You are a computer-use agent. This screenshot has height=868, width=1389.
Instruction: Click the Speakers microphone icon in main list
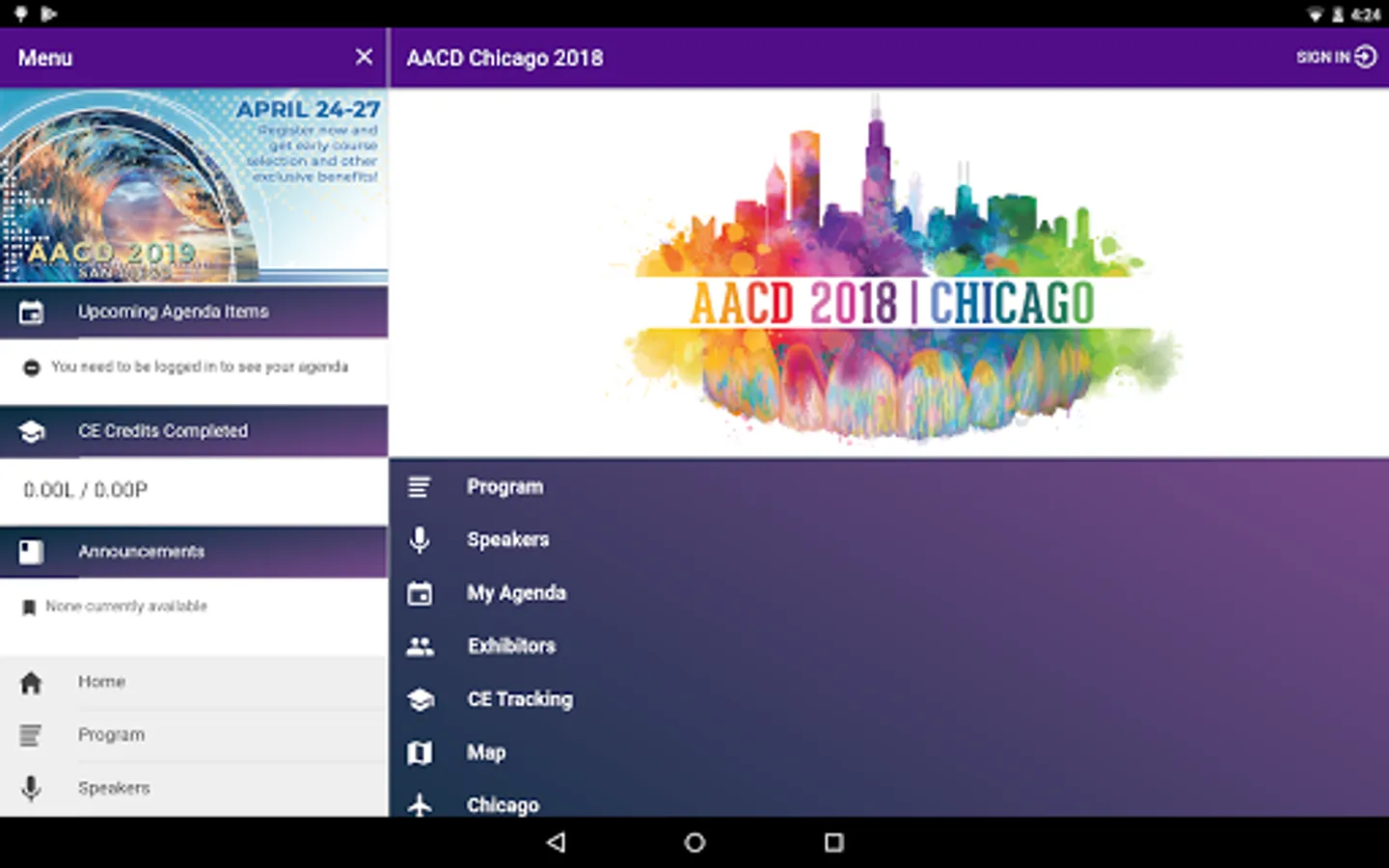click(x=419, y=540)
